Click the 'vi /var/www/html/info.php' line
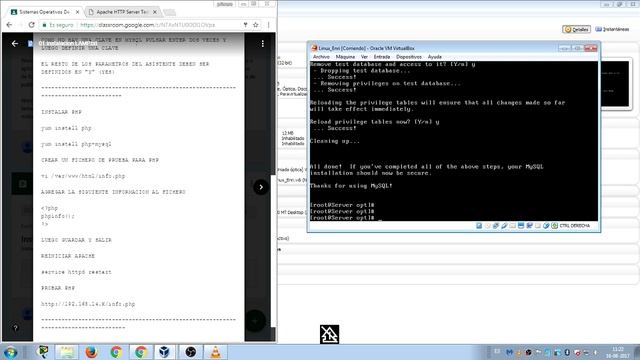The image size is (640, 360). point(83,176)
